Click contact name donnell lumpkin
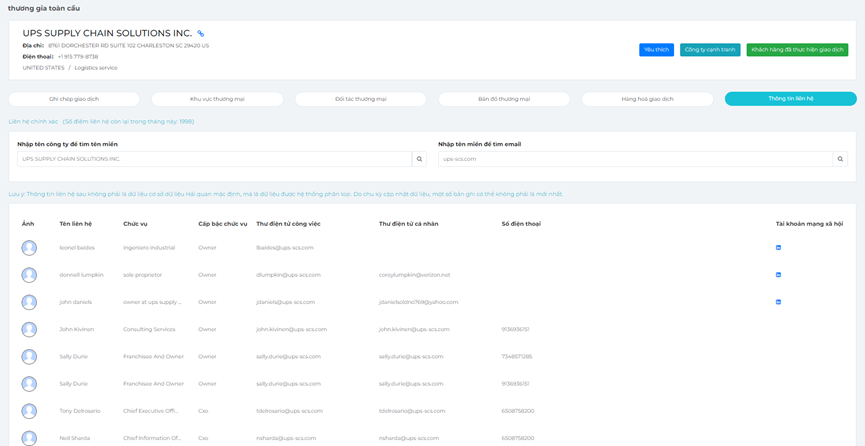This screenshot has height=446, width=865. [82, 275]
